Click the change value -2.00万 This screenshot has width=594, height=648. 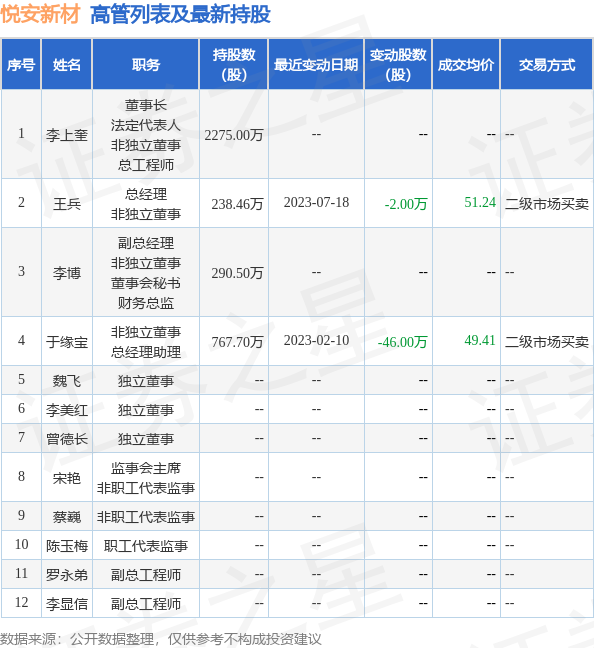click(406, 204)
